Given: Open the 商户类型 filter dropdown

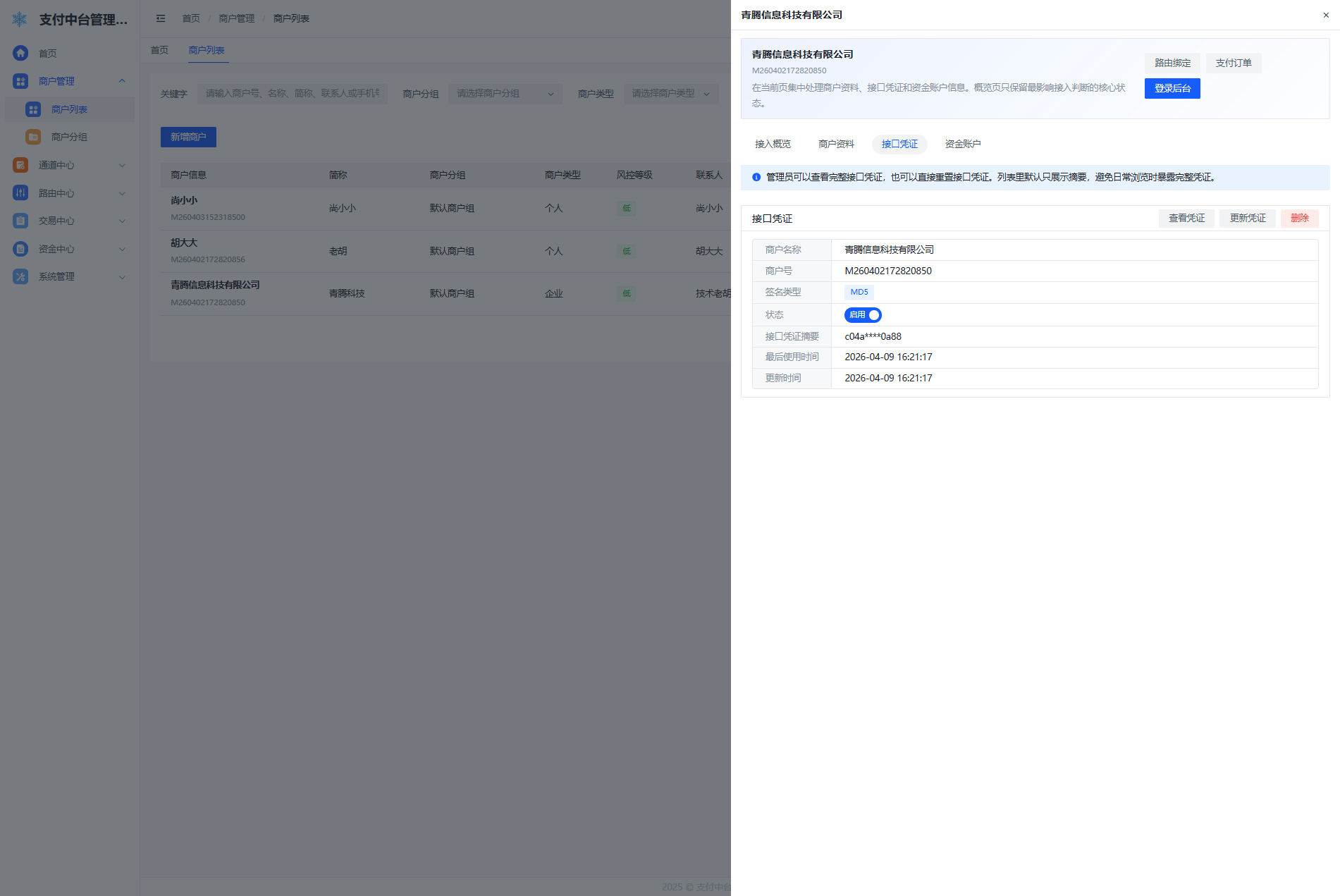Looking at the screenshot, I should click(670, 94).
